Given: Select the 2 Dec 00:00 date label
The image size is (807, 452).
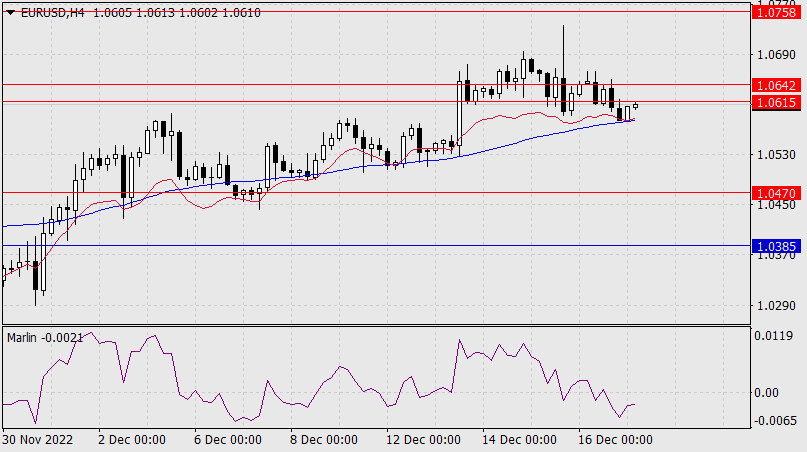Looking at the screenshot, I should (132, 440).
